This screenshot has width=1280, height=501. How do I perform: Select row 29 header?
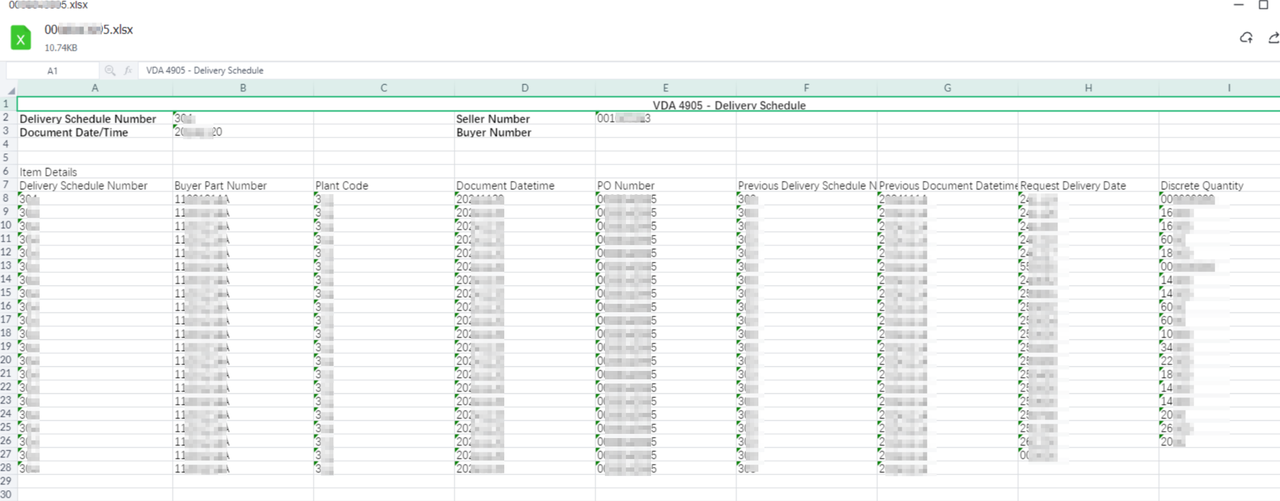coord(8,481)
